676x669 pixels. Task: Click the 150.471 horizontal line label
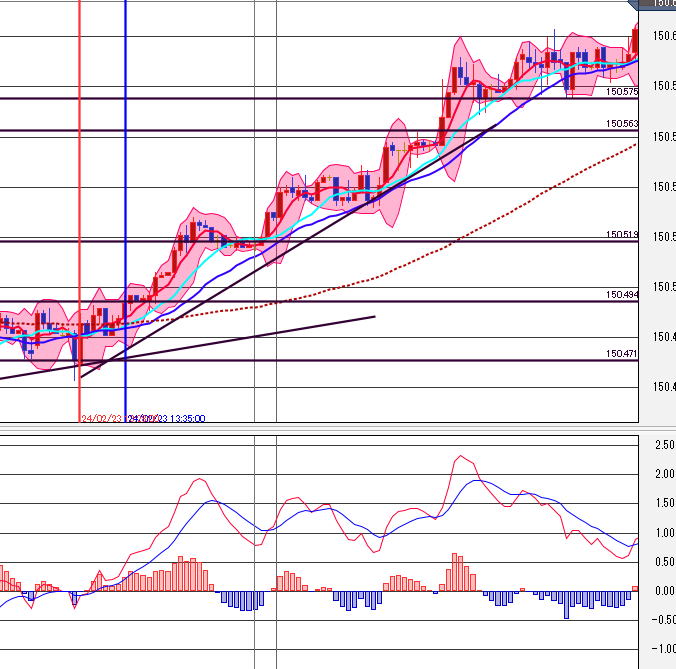point(621,354)
